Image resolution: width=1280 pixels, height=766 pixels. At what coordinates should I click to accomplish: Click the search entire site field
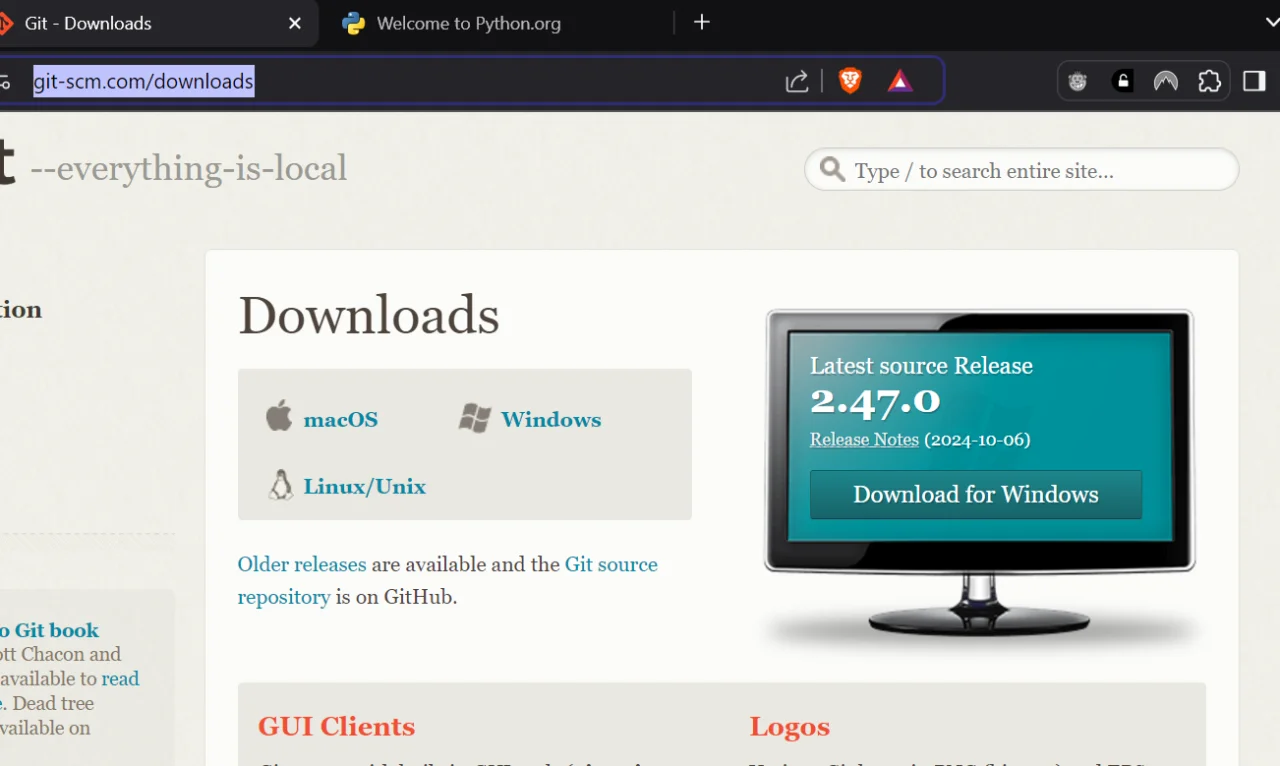(x=1021, y=170)
